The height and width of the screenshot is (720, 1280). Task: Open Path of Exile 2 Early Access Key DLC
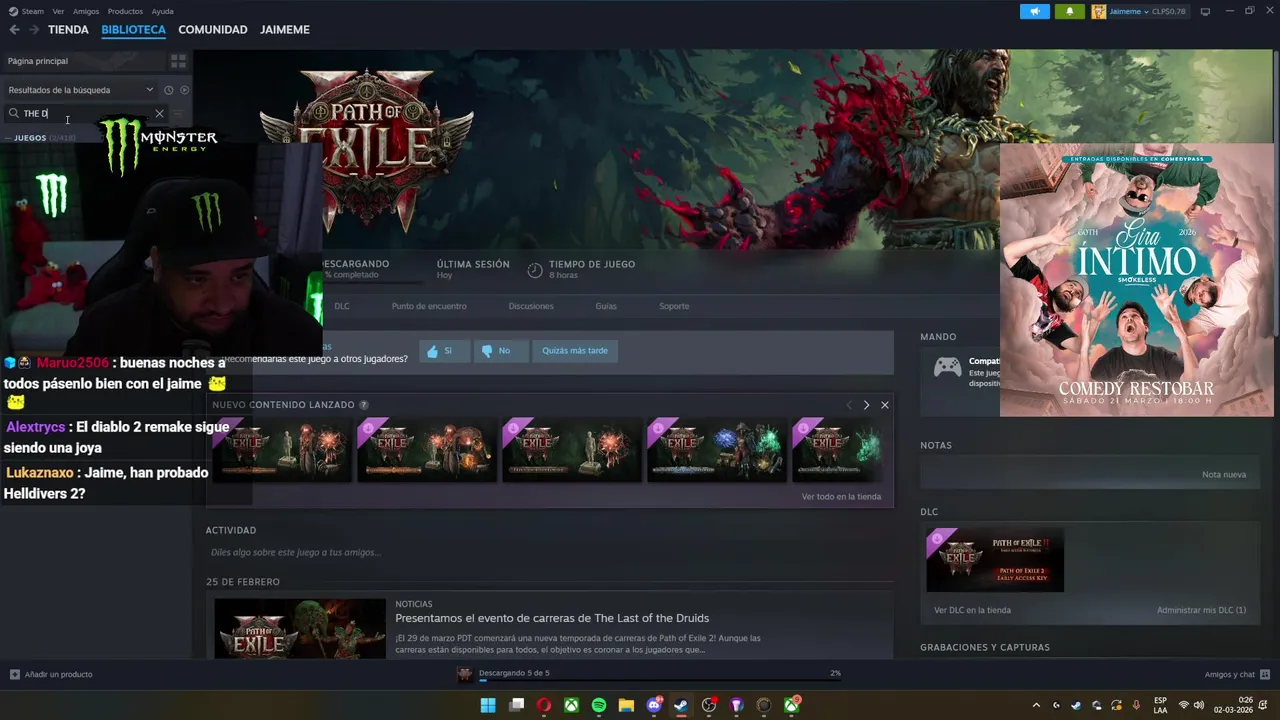click(995, 560)
